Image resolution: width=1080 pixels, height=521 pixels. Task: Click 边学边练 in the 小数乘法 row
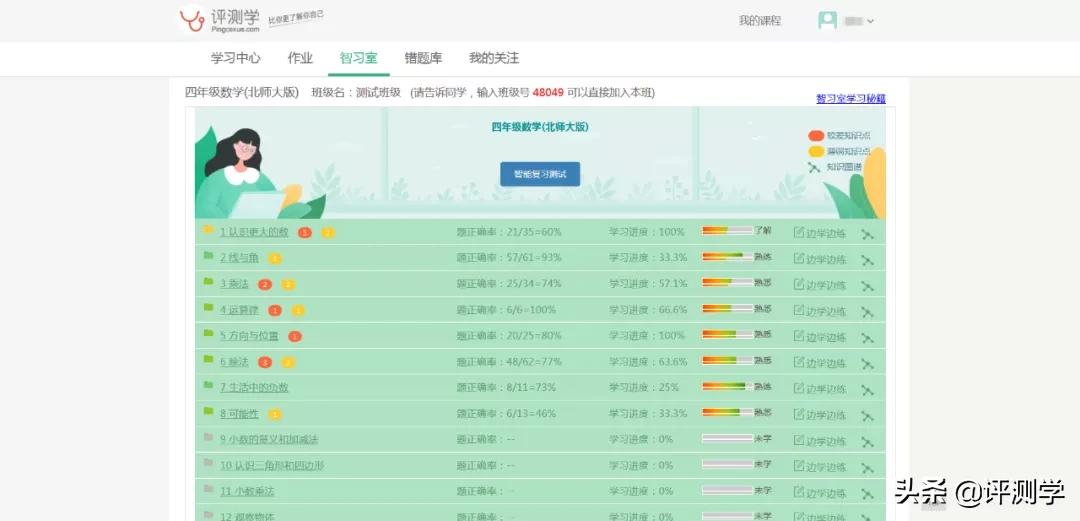pyautogui.click(x=820, y=493)
